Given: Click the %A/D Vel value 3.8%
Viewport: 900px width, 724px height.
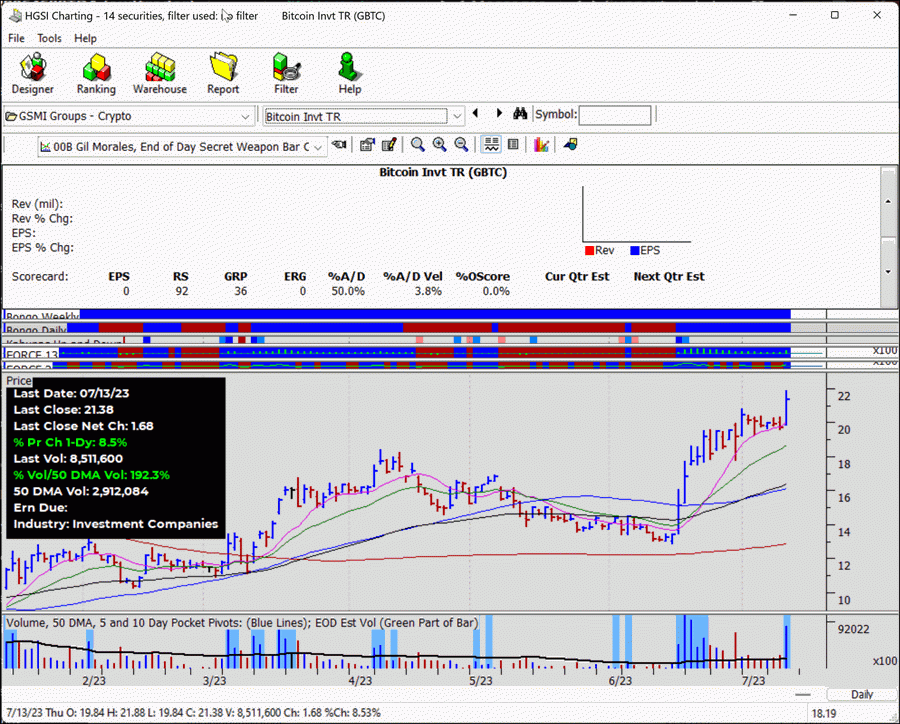Looking at the screenshot, I should coord(428,291).
